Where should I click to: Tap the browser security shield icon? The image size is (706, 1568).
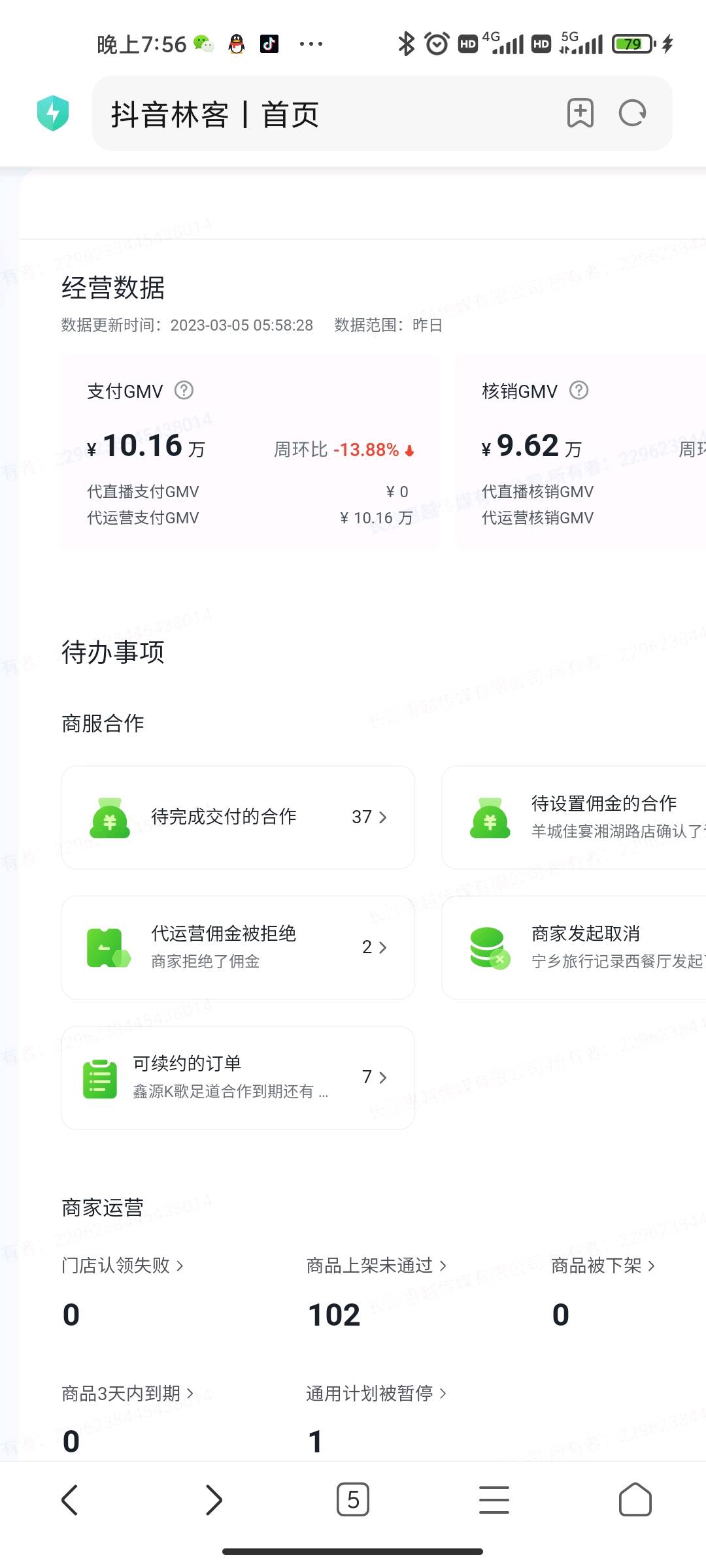click(x=53, y=113)
